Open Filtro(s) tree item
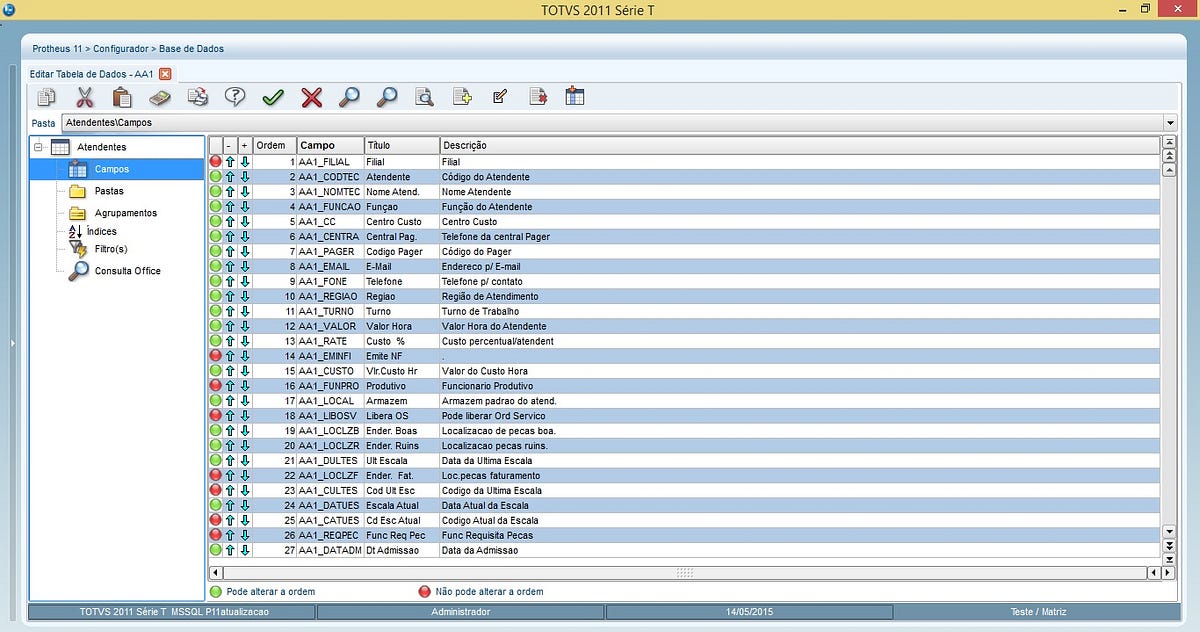1200x632 pixels. (111, 249)
